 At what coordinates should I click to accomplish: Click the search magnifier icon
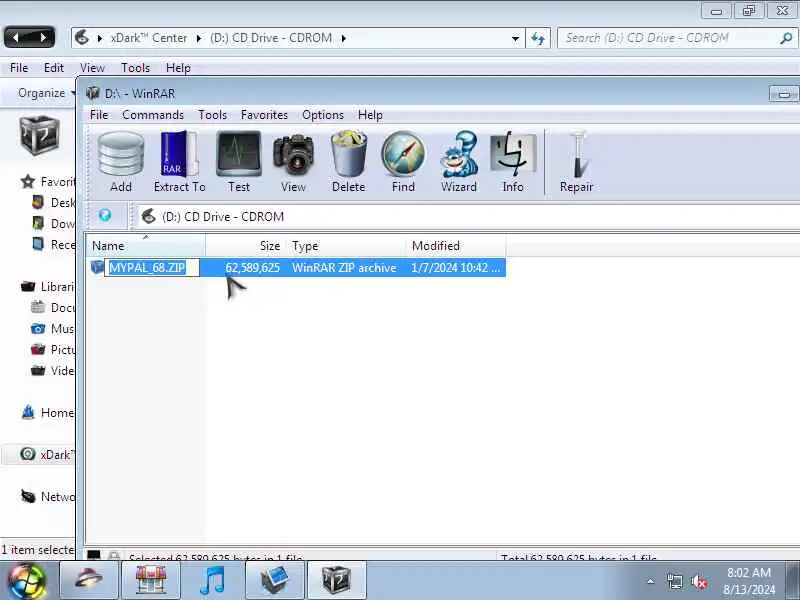[x=786, y=38]
